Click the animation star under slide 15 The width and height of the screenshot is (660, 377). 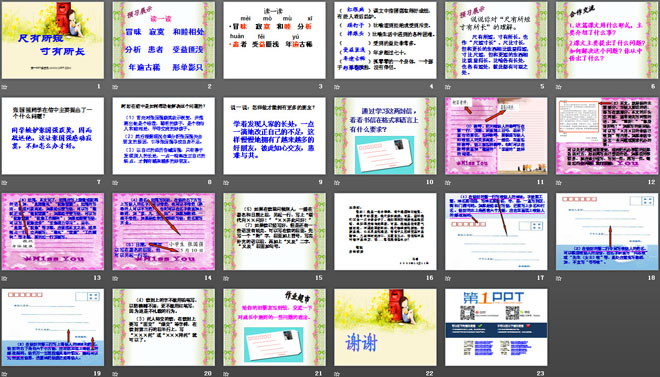click(x=226, y=278)
